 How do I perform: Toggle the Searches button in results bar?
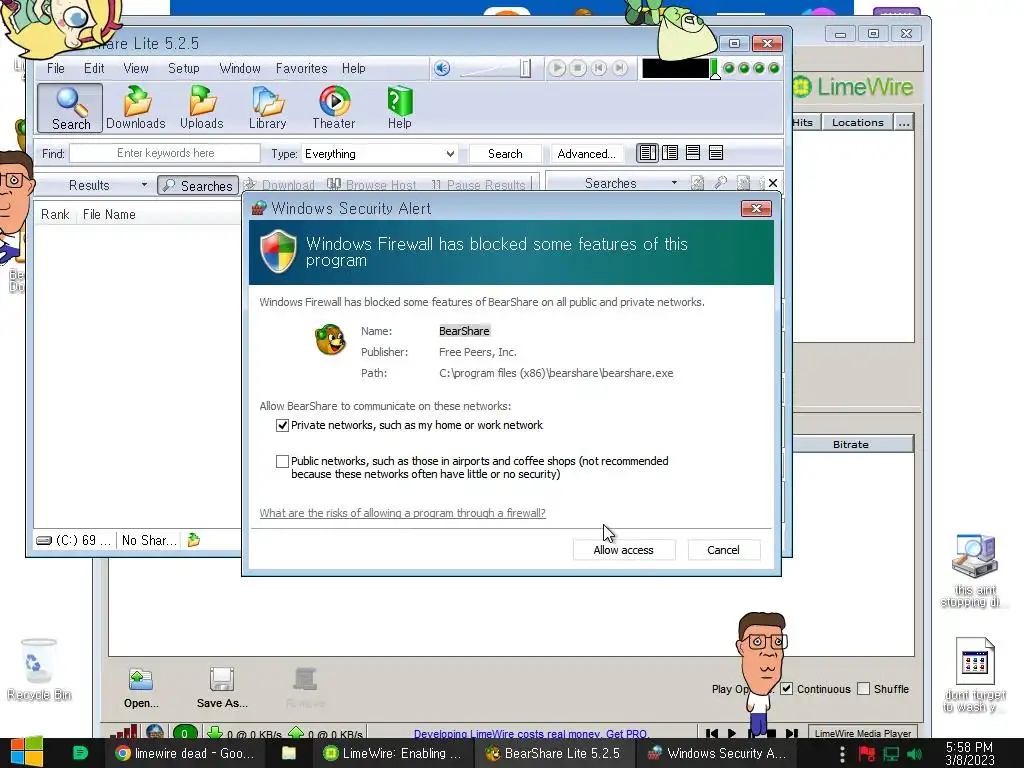click(x=198, y=185)
